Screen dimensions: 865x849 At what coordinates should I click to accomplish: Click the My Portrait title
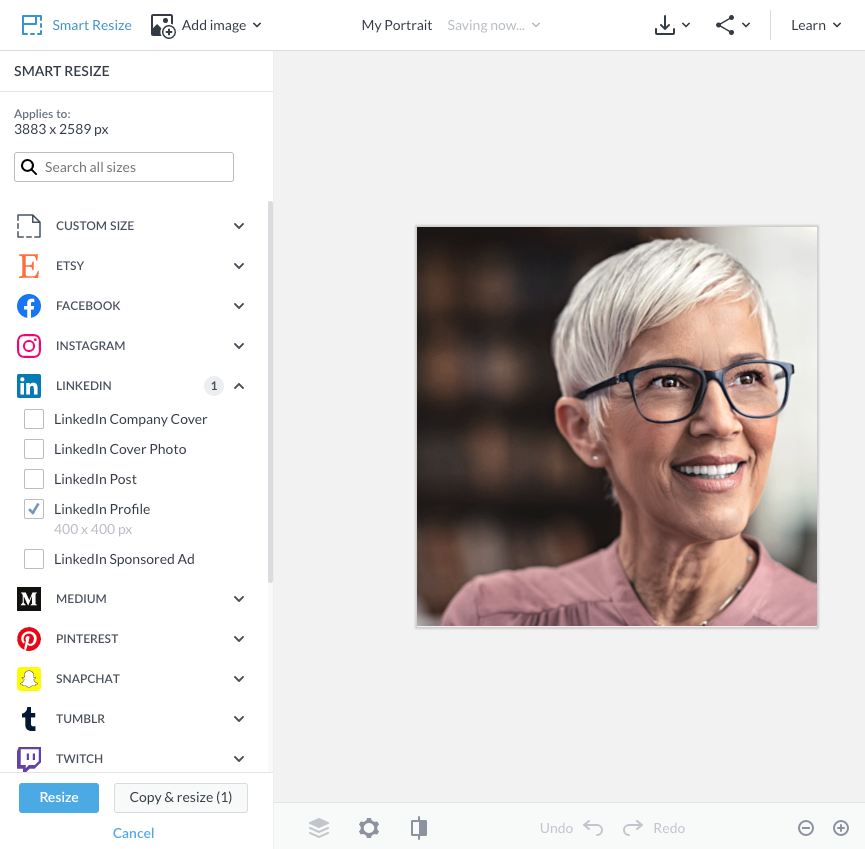397,25
